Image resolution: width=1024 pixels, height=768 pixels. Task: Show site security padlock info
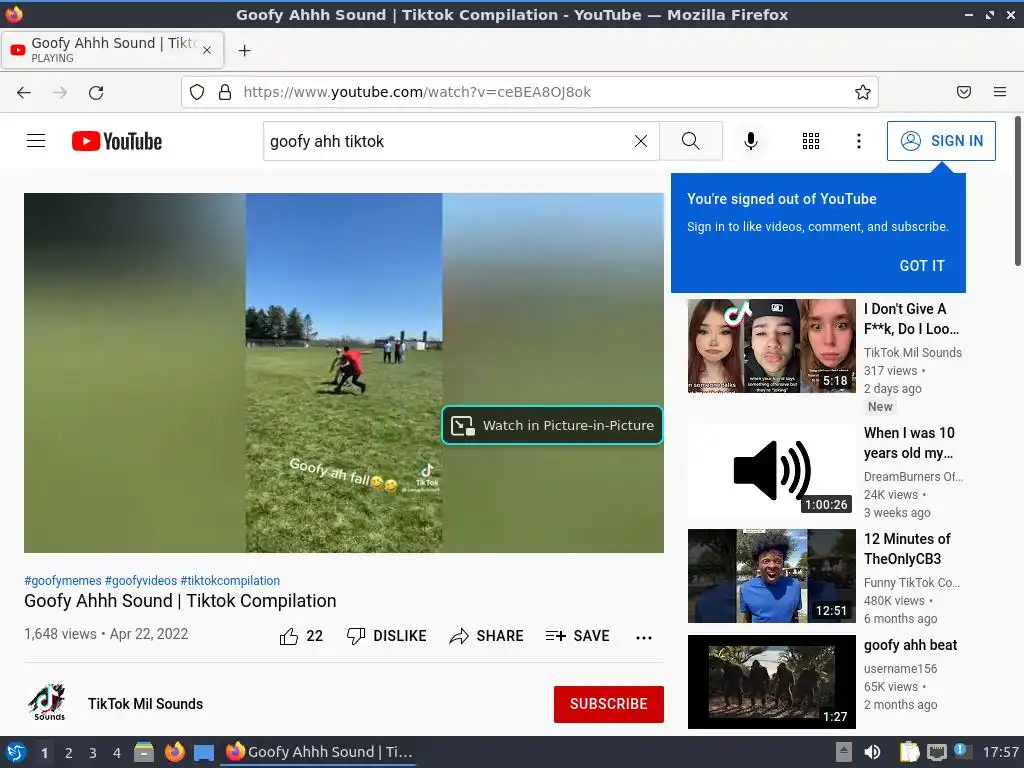pos(225,92)
